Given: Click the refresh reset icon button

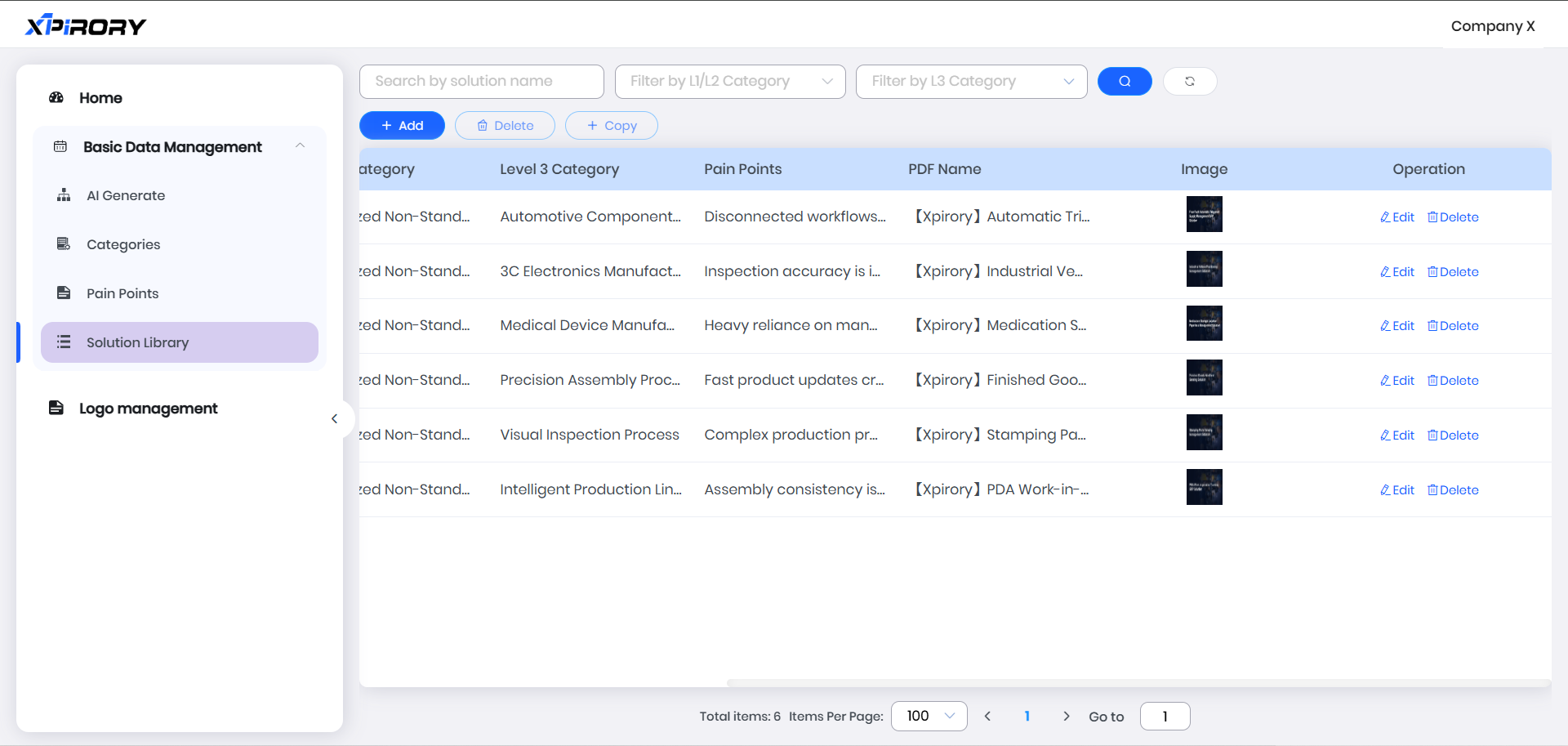Looking at the screenshot, I should [1189, 81].
